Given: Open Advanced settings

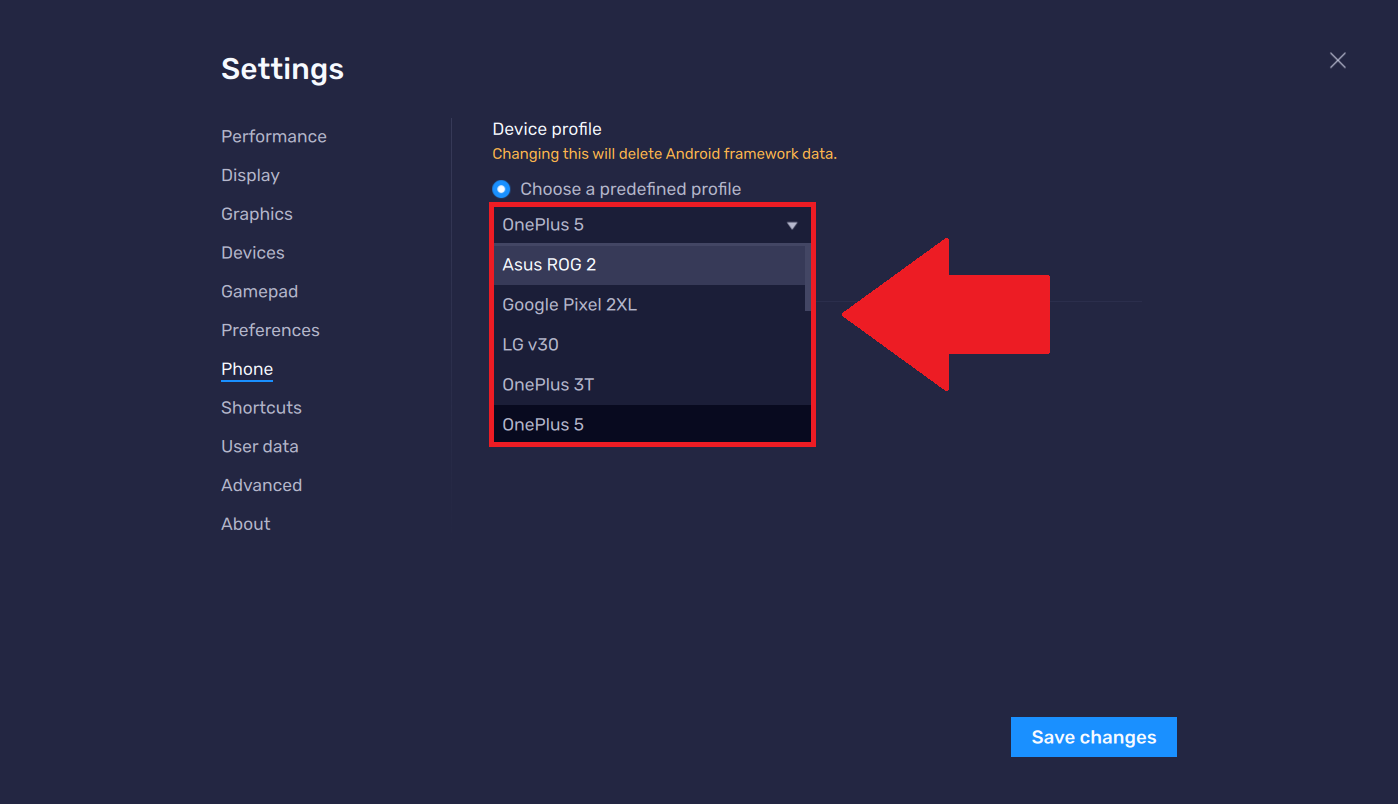Looking at the screenshot, I should coord(261,484).
